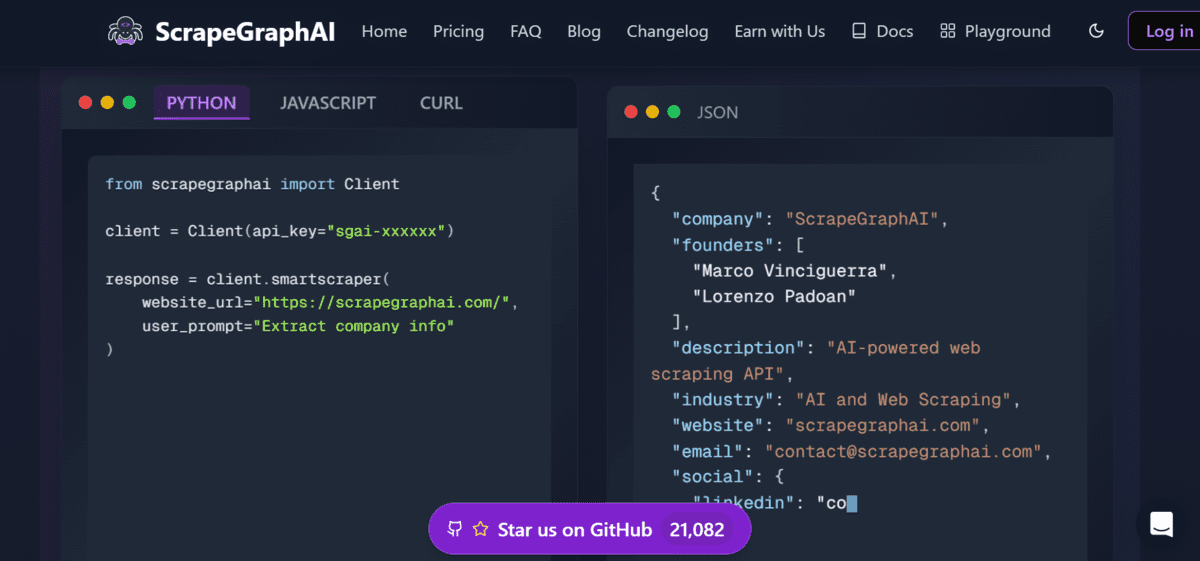The width and height of the screenshot is (1200, 561).
Task: Click the red dot in the code panel
Action: [x=85, y=102]
